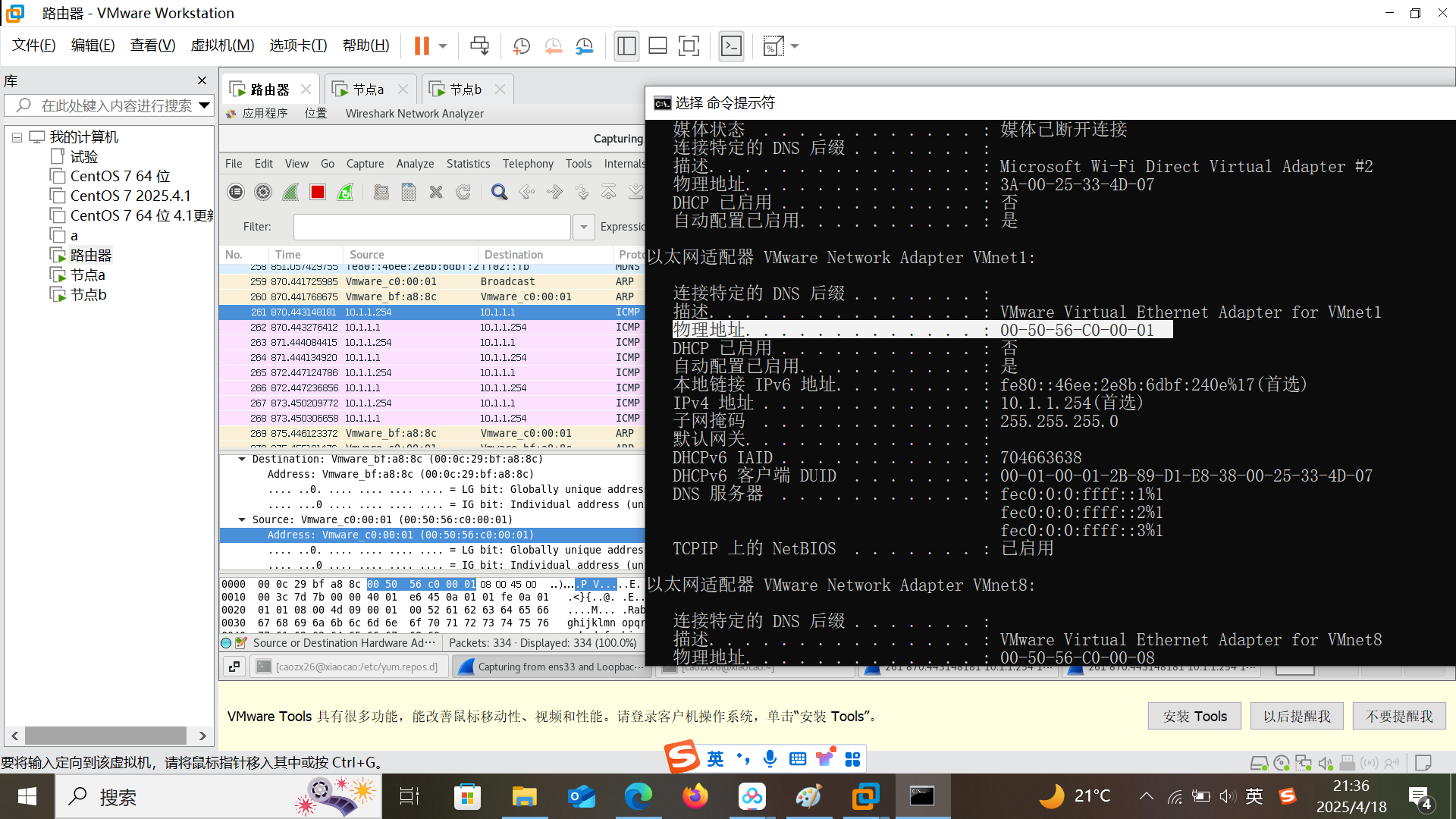Click send Ctrl+Alt+Del toolbar icon
1456x819 pixels.
tap(479, 46)
